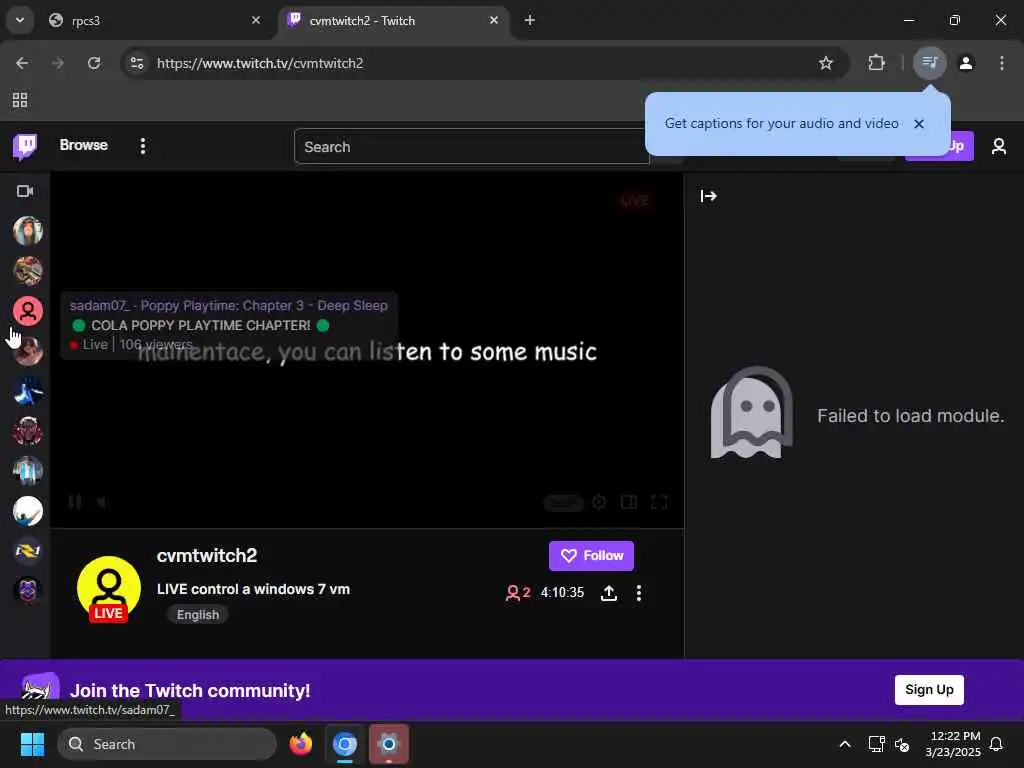Dismiss the captions tooltip with X
This screenshot has height=768, width=1024.
[919, 124]
